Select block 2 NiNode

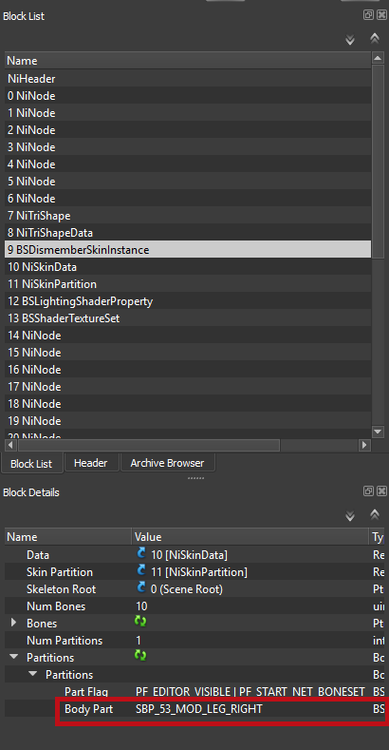(x=188, y=130)
